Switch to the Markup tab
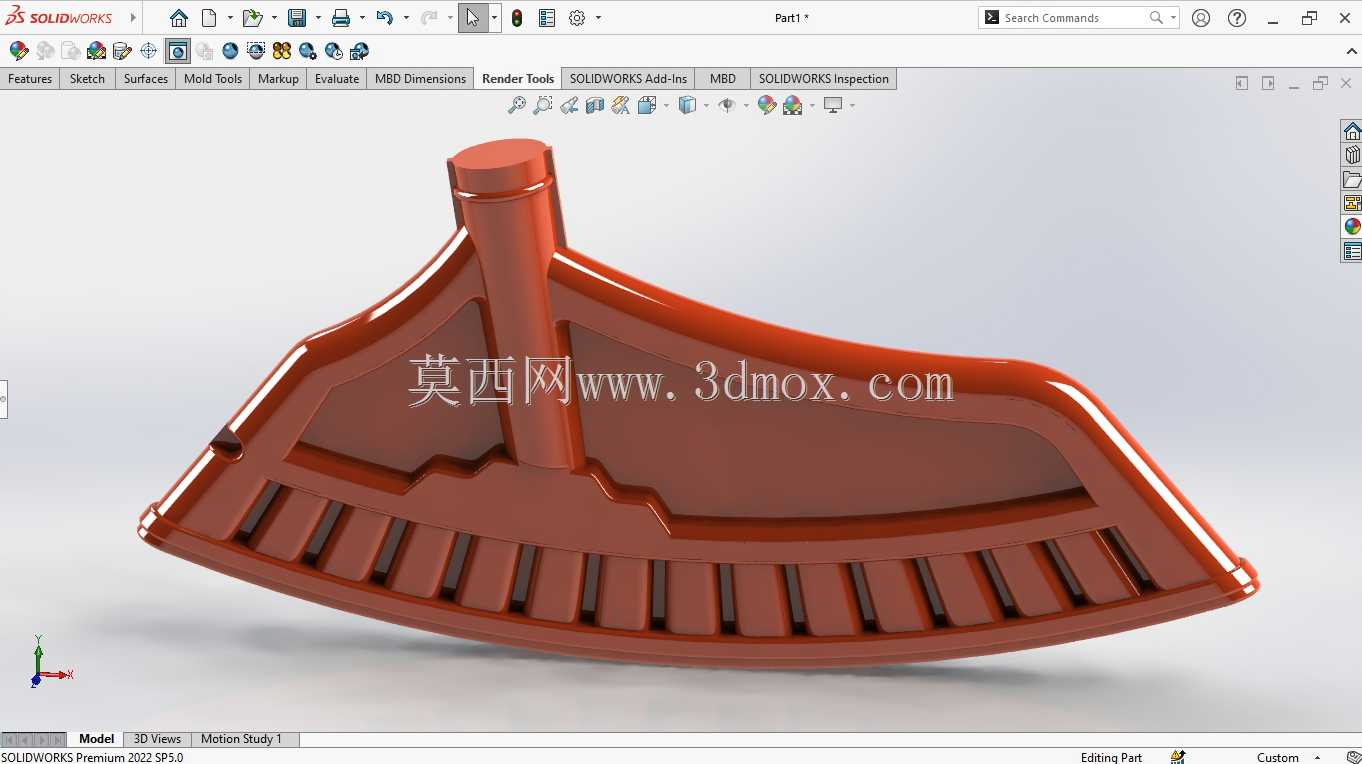The width and height of the screenshot is (1362, 764). pos(278,79)
